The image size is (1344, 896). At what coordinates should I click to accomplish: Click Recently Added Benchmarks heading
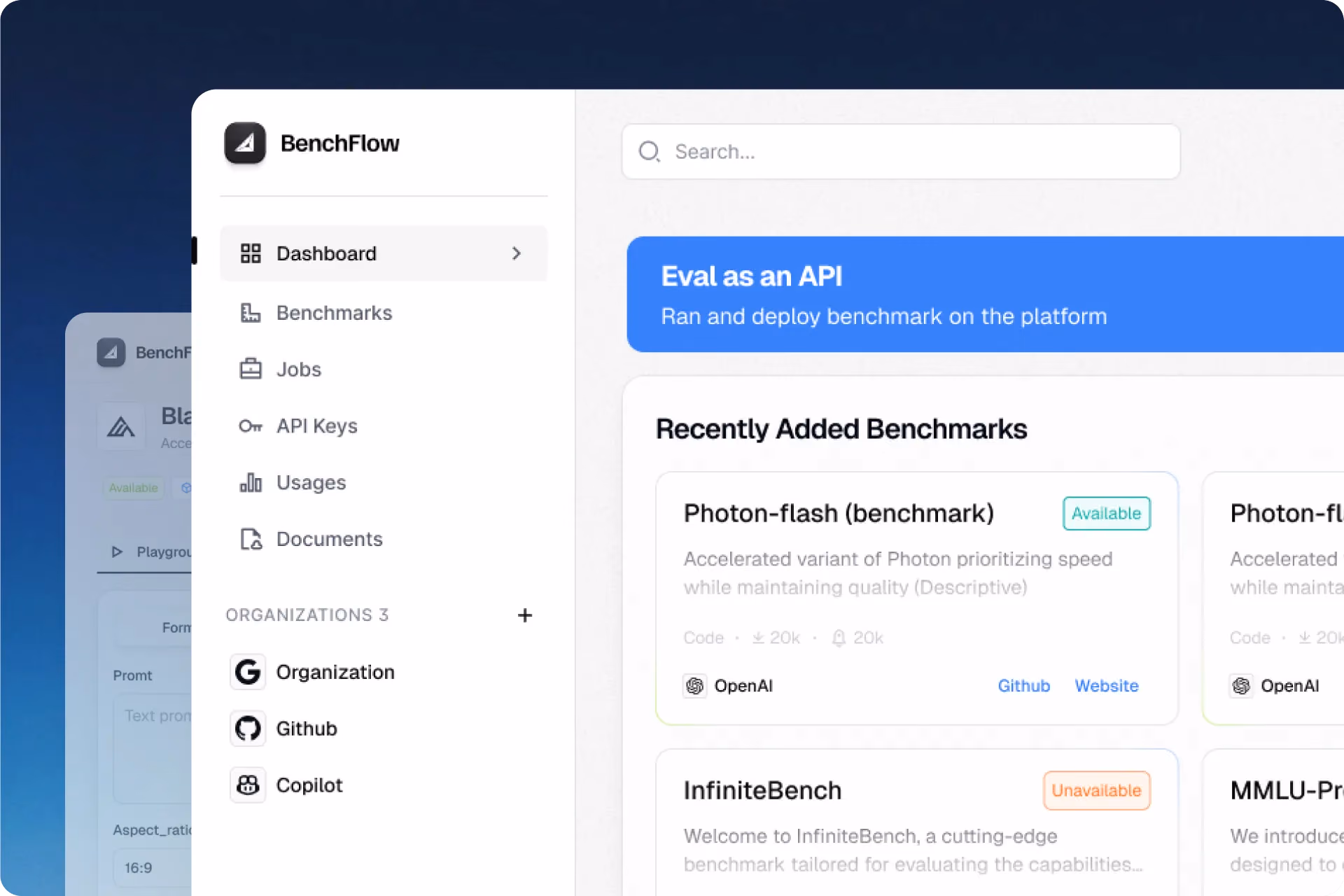point(841,429)
